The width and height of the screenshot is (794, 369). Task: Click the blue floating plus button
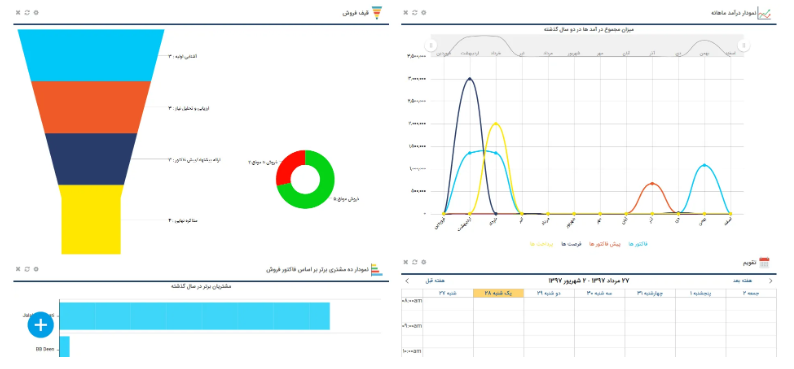pos(41,325)
